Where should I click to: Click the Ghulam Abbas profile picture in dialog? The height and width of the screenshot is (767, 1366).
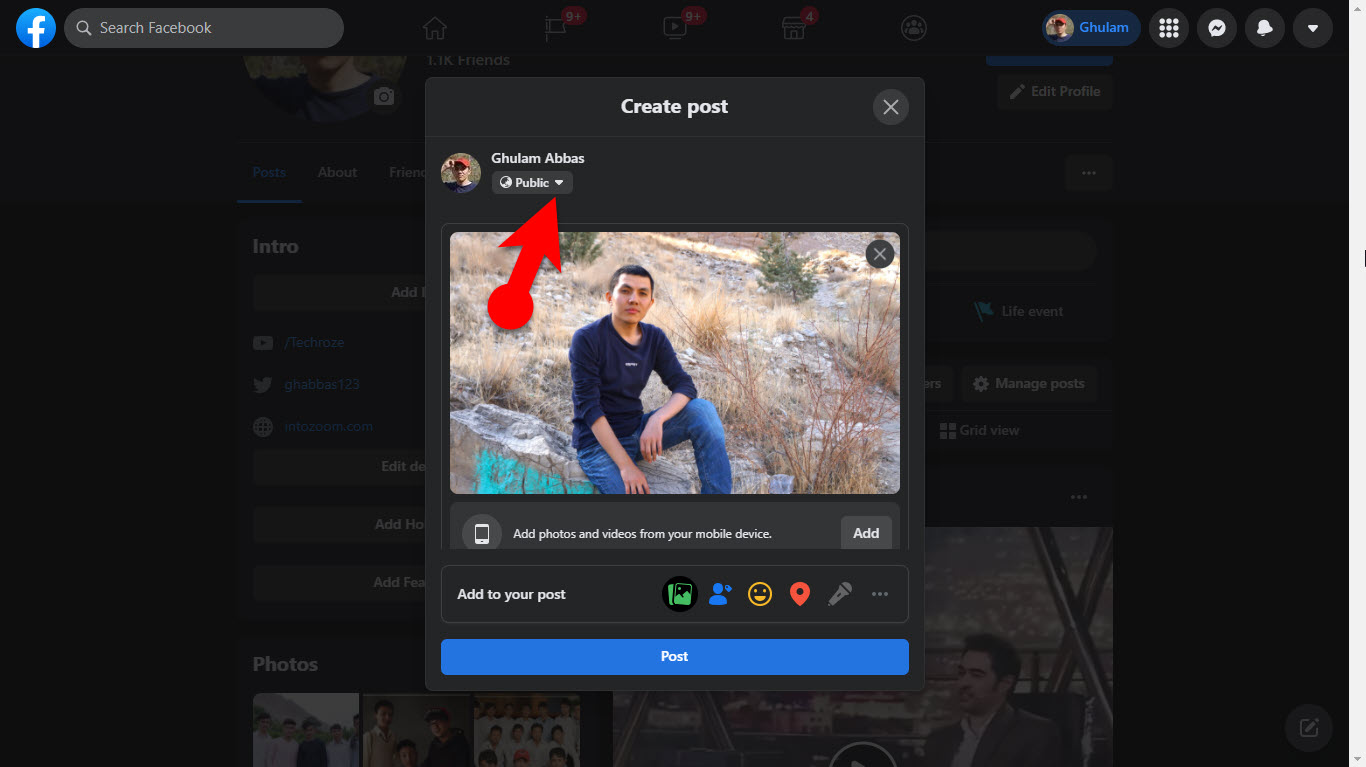click(461, 173)
